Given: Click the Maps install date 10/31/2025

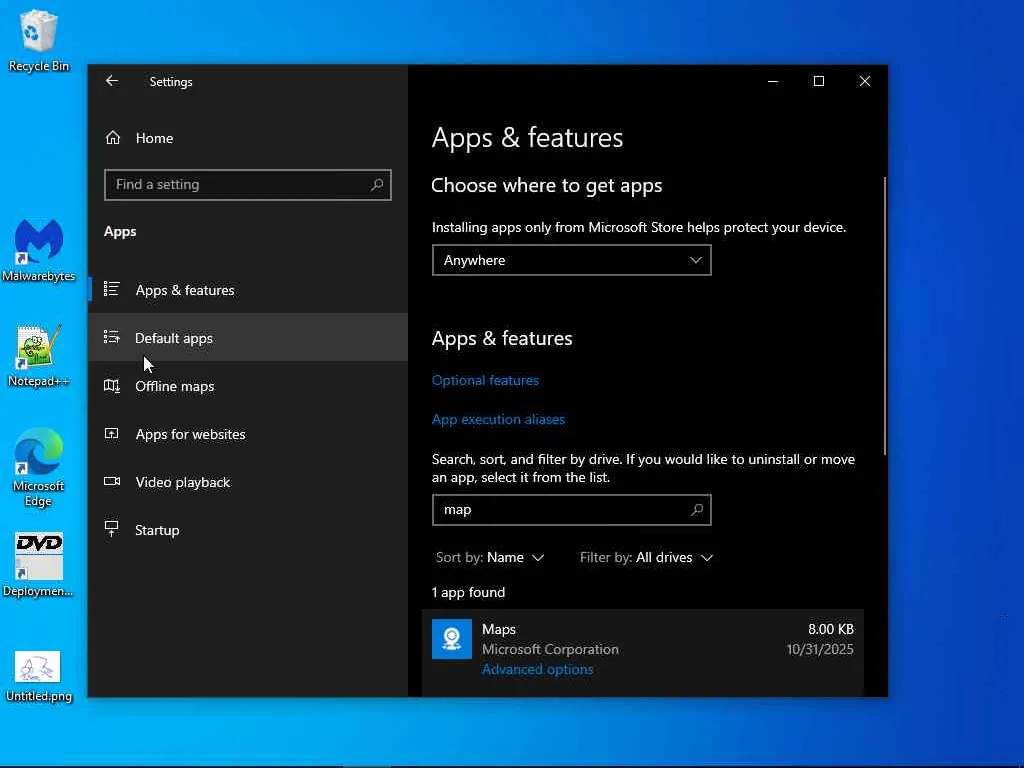Looking at the screenshot, I should click(820, 649).
